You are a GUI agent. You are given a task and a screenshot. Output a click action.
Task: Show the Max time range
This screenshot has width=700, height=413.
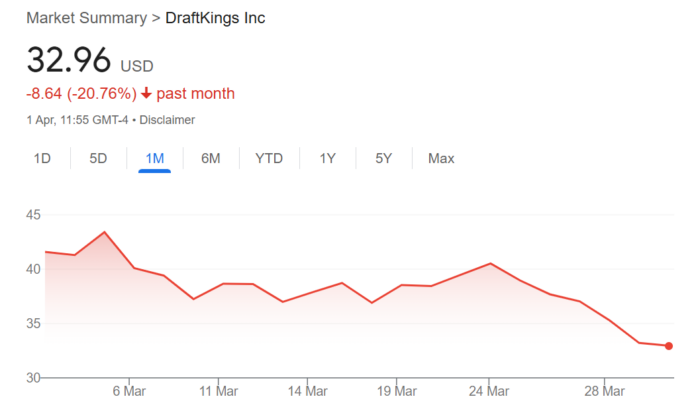[441, 158]
